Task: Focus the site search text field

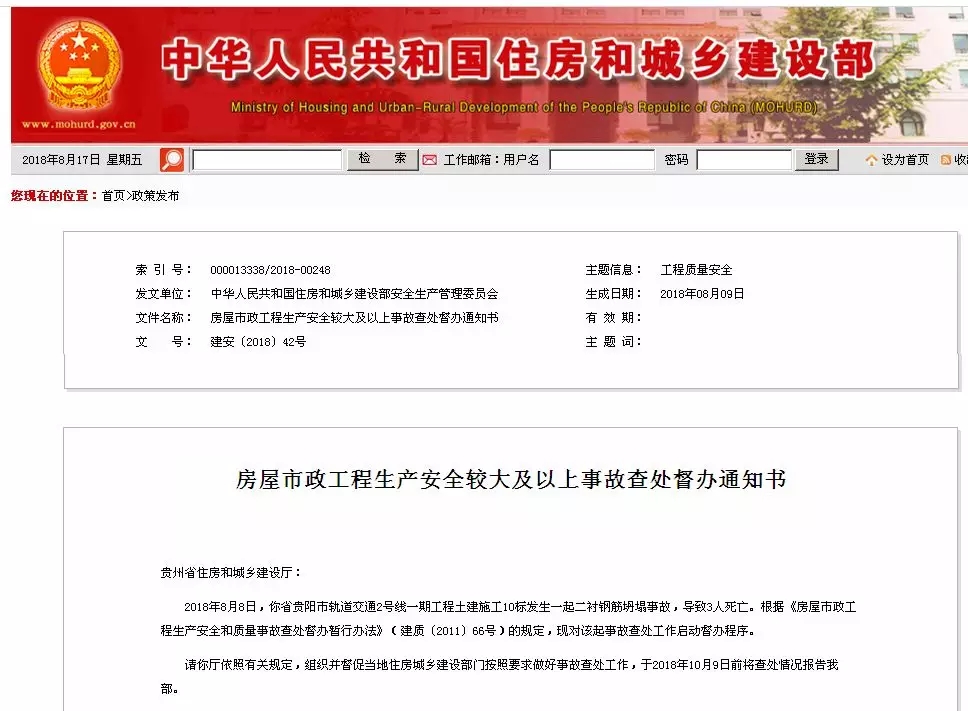Action: coord(267,160)
